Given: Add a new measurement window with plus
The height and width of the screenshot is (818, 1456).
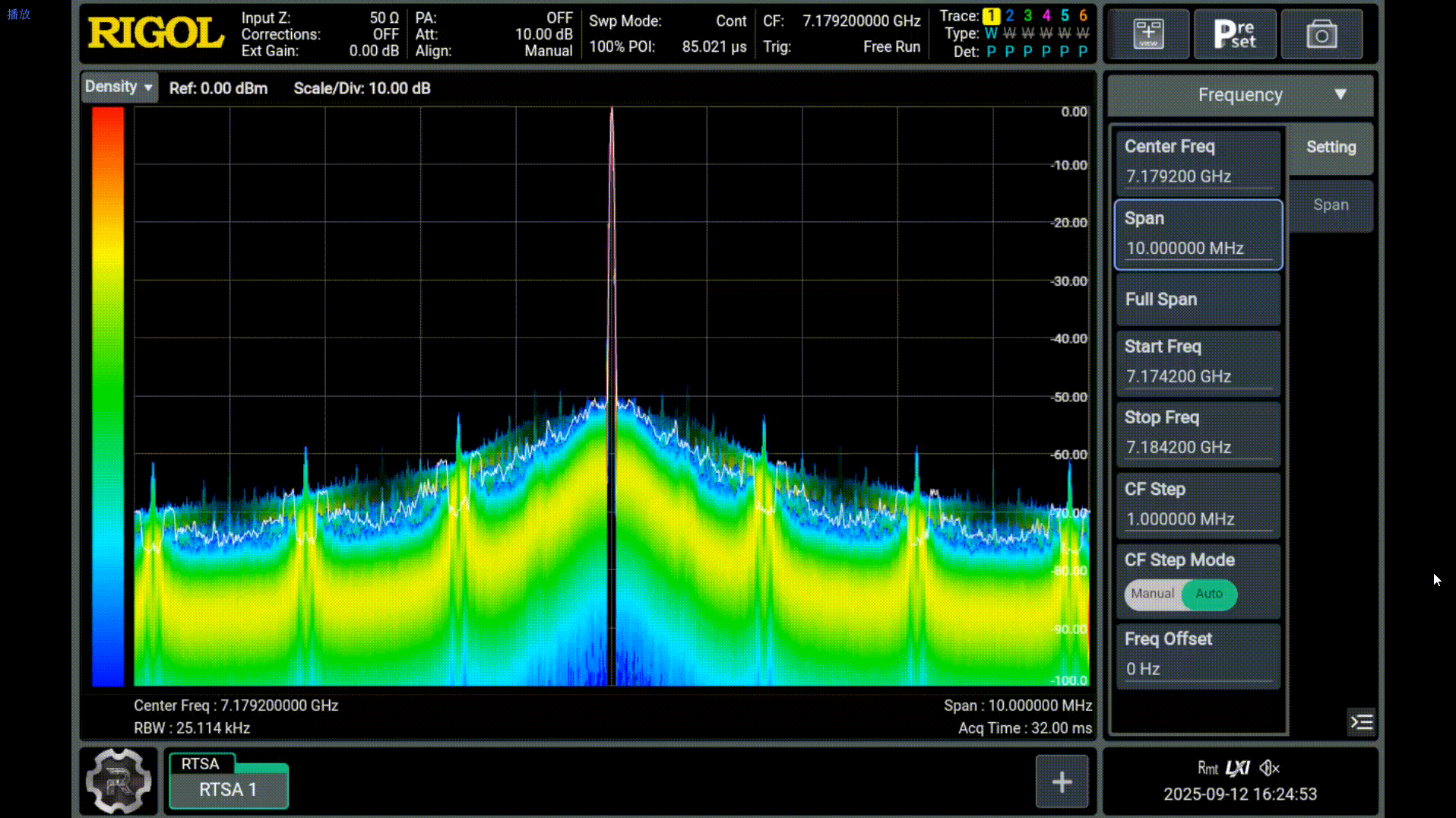Looking at the screenshot, I should 1062,782.
